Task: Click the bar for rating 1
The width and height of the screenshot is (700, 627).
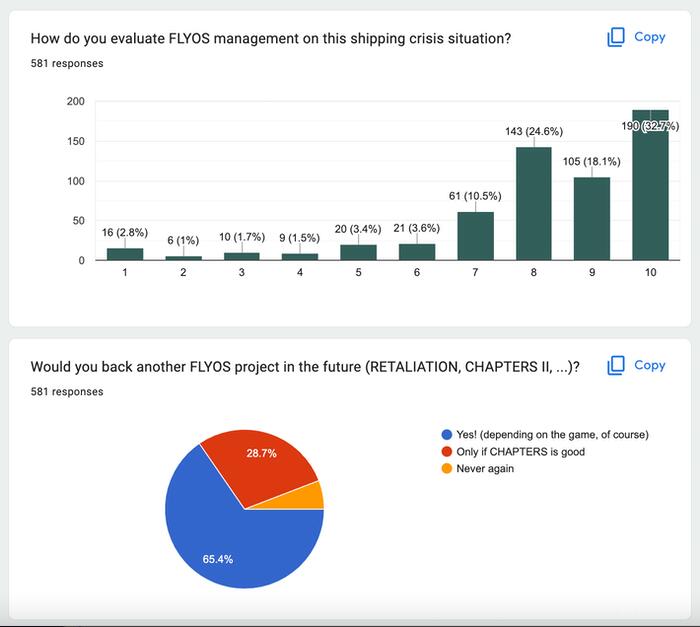Action: [125, 254]
